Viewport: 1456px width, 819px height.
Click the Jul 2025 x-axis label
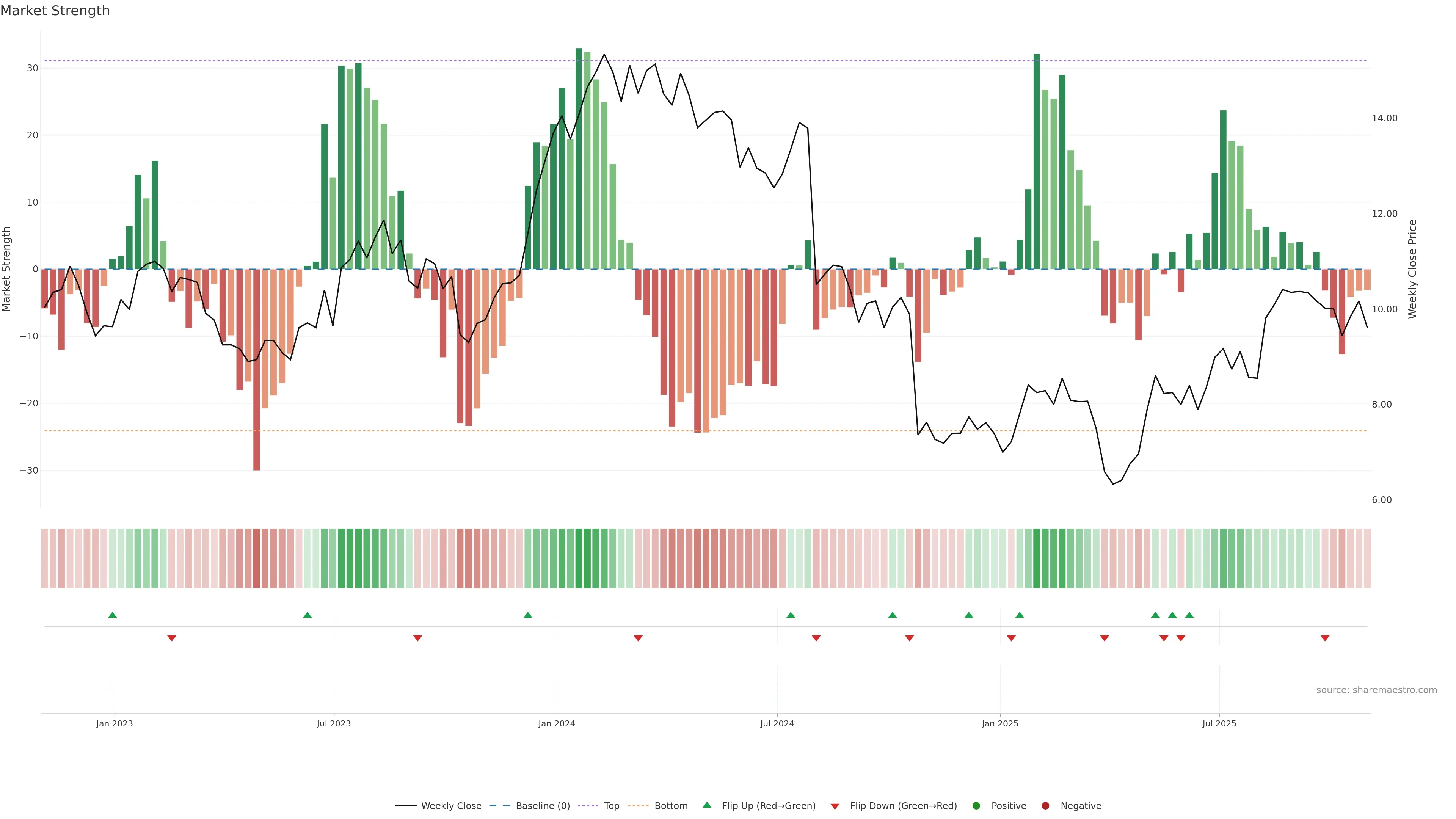1219,723
